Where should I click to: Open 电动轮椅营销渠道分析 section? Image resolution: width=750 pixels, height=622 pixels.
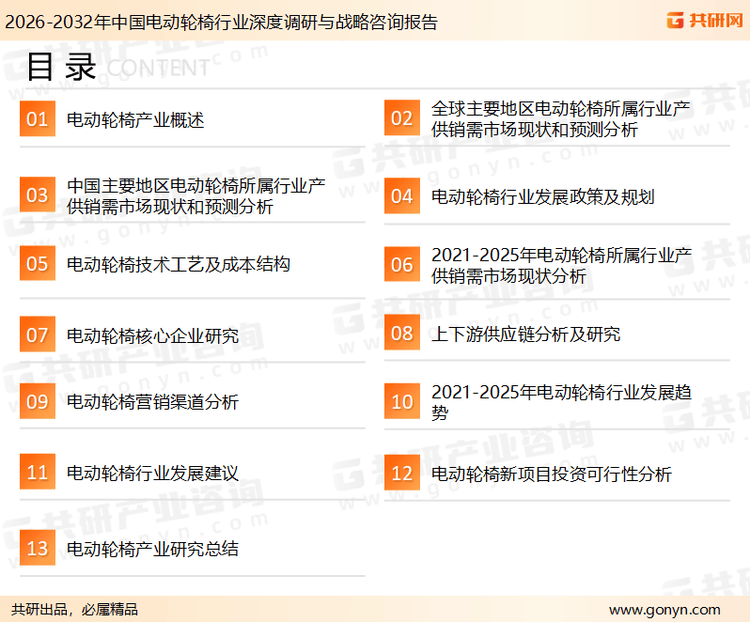coord(152,402)
